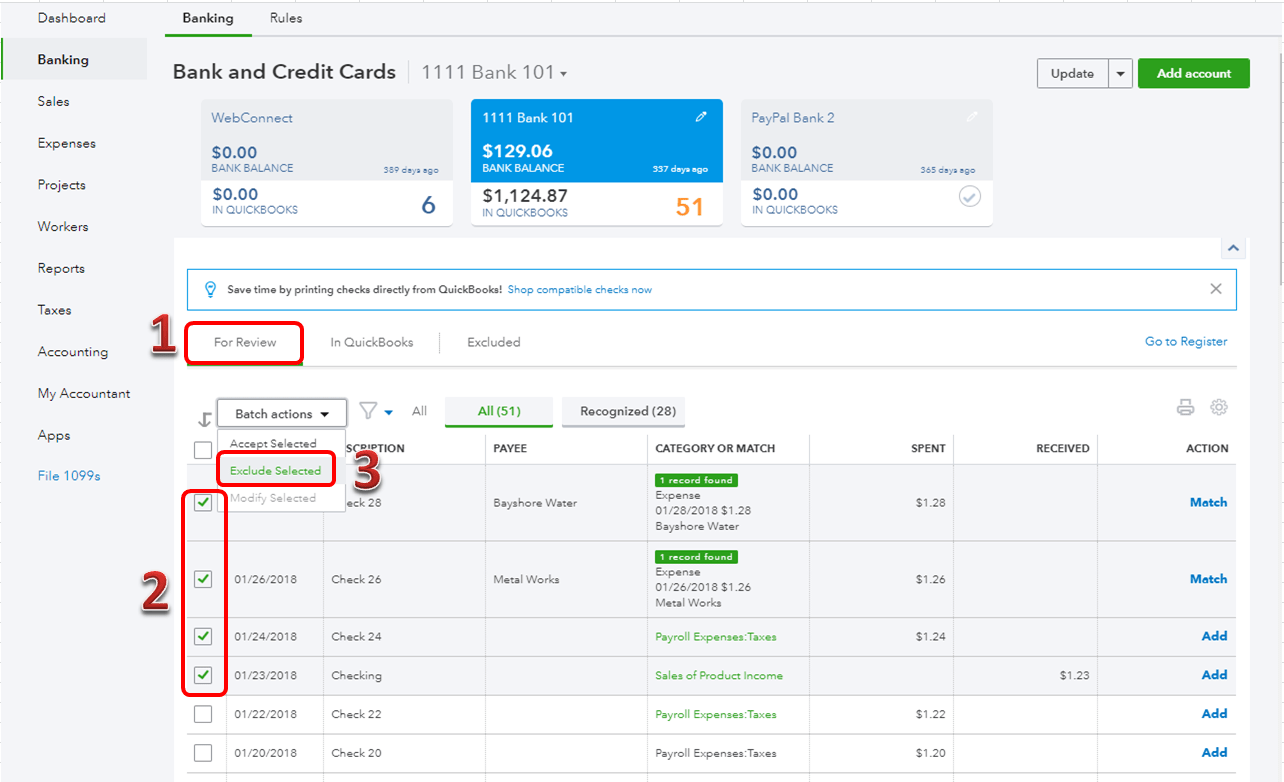Collapse the banking panel with the top-right chevron
The height and width of the screenshot is (782, 1284).
click(1233, 247)
